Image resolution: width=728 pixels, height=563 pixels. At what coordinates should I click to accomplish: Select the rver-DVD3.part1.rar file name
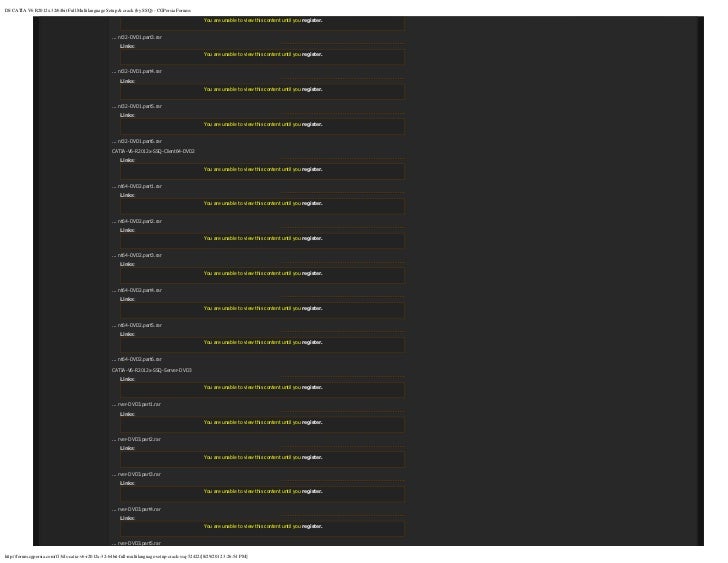click(x=136, y=404)
